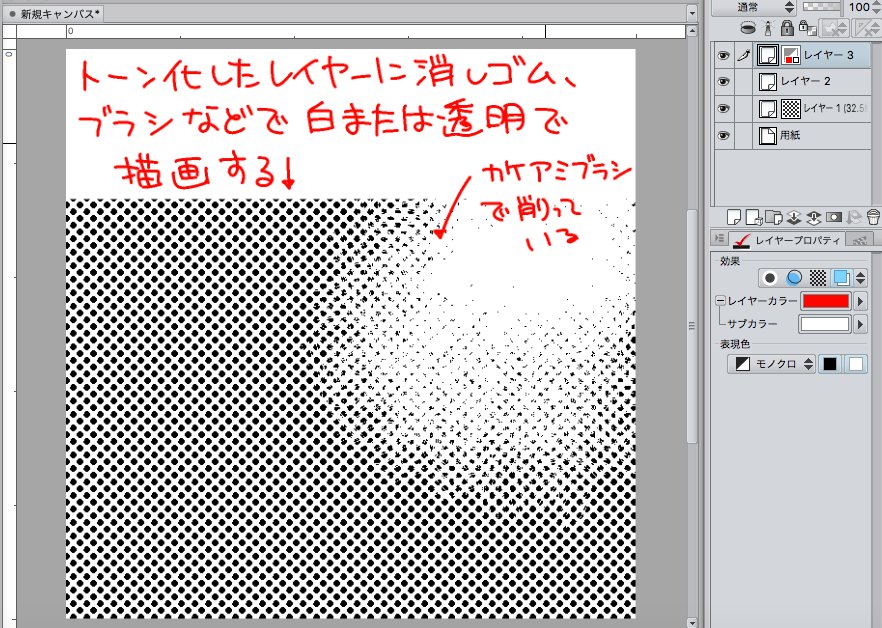Select the レイヤープロパティ tab
Screen dimensions: 882x628
tap(787, 240)
